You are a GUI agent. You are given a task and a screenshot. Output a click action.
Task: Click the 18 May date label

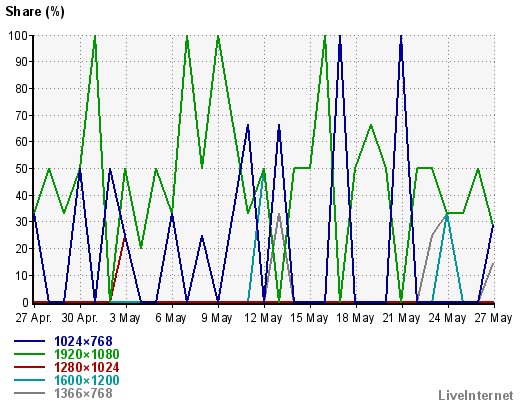click(x=355, y=318)
